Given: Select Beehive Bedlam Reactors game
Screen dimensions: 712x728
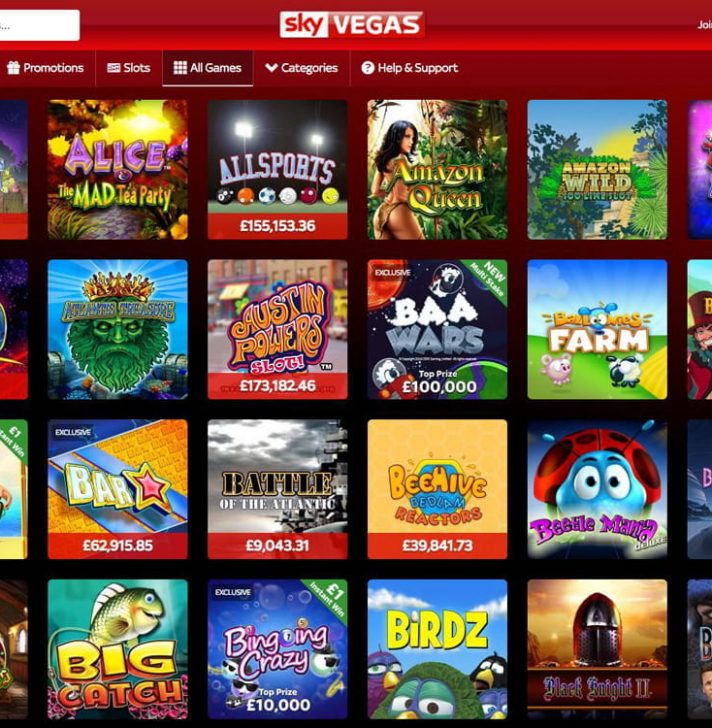Looking at the screenshot, I should [x=437, y=489].
